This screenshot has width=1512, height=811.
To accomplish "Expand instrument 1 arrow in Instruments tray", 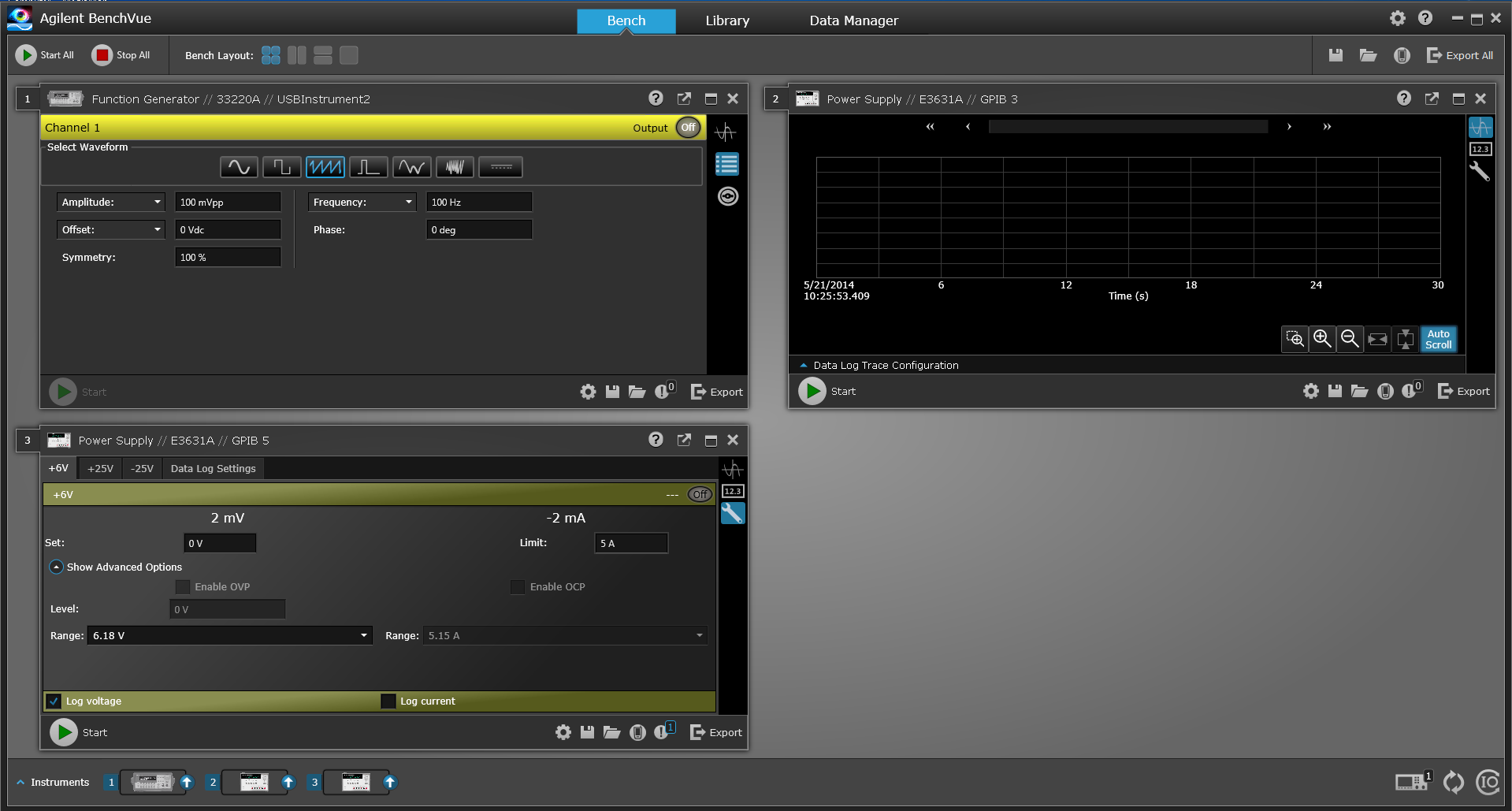I will [187, 782].
